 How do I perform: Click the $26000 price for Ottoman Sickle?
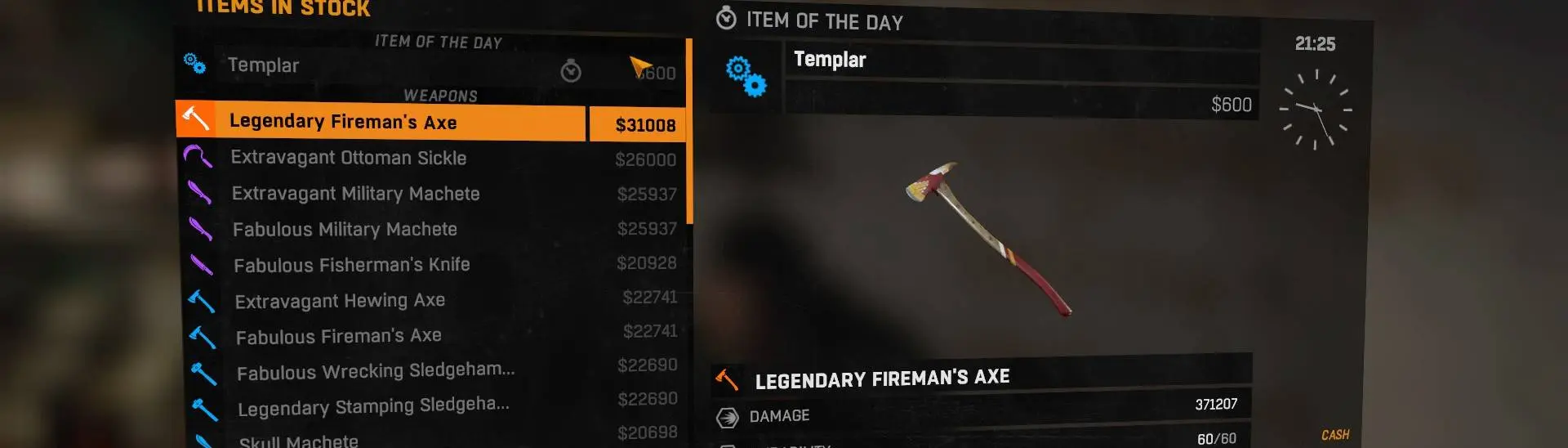coord(645,159)
